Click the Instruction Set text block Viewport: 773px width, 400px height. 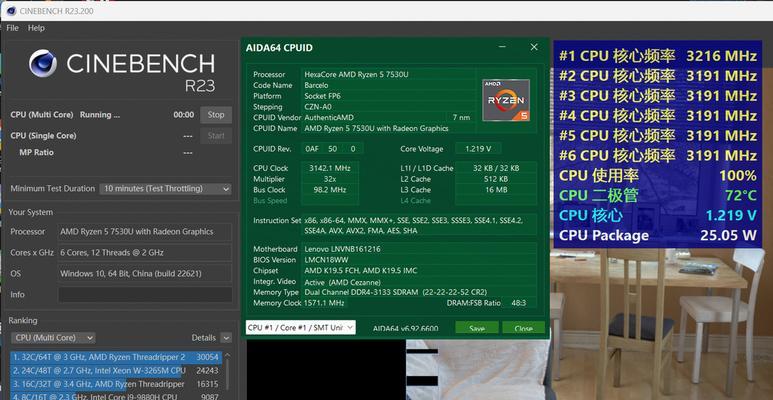pyautogui.click(x=414, y=225)
